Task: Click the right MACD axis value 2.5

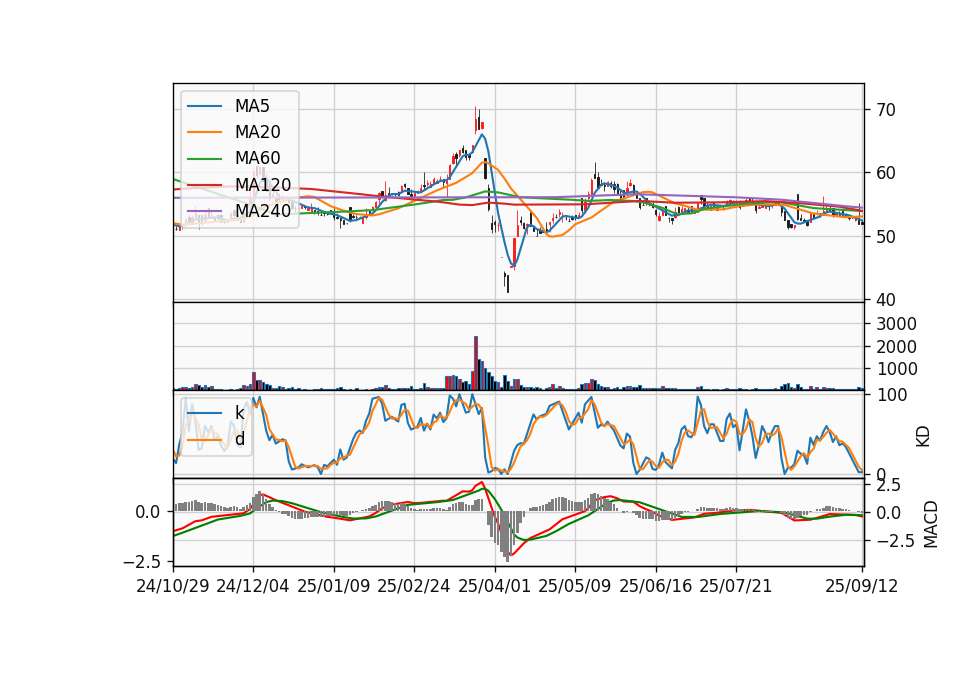Action: (888, 486)
